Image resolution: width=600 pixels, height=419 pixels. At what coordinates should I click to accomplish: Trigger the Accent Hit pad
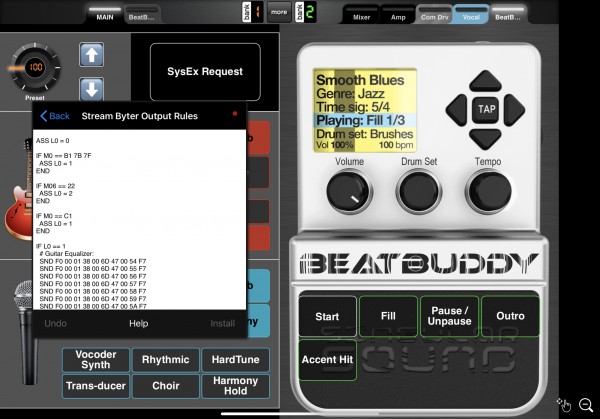tap(328, 360)
